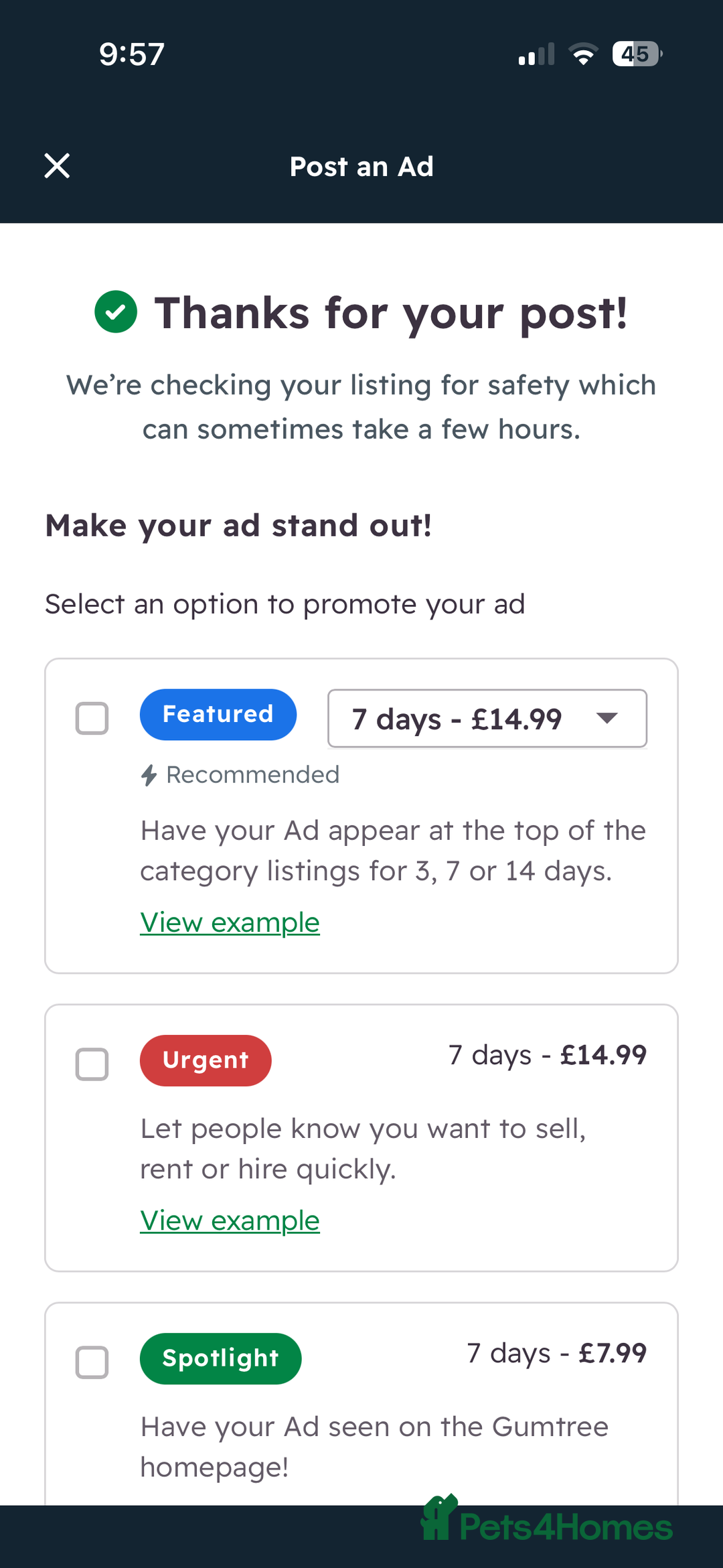Click the dropdown arrow beside £14.99
Image resolution: width=723 pixels, height=1568 pixels.
tap(607, 719)
